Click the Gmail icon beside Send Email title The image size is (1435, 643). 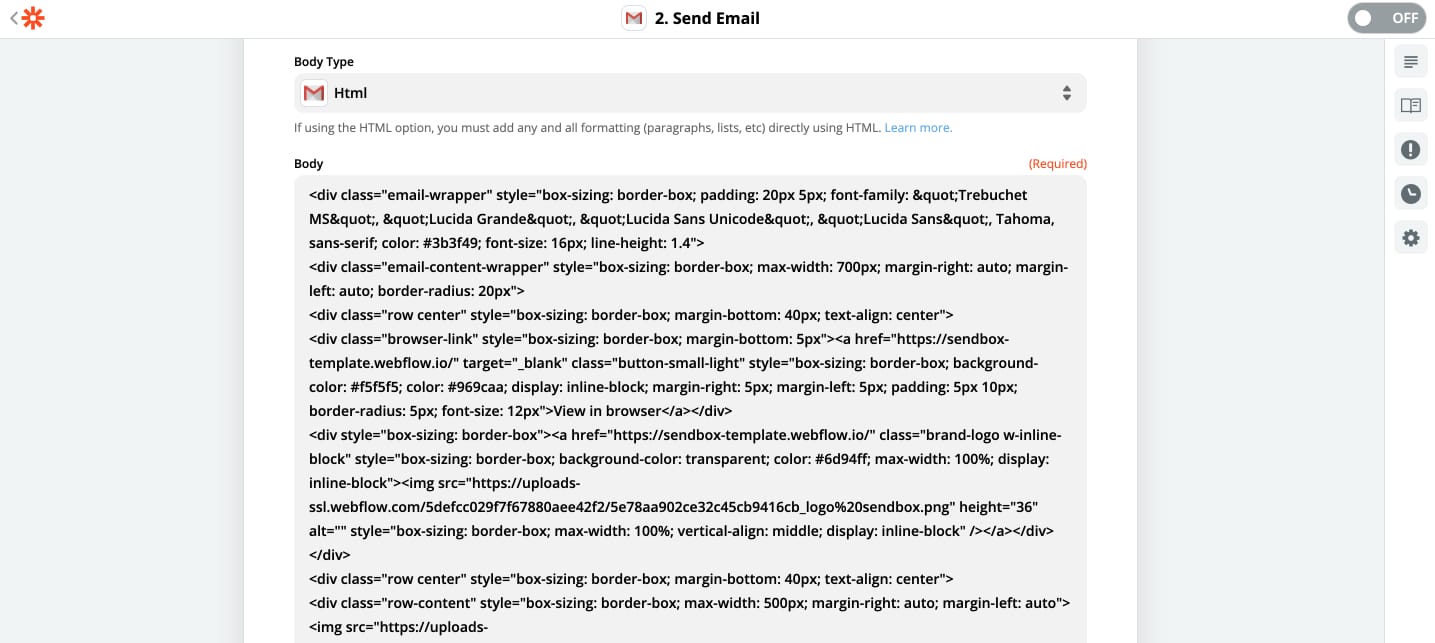(633, 18)
